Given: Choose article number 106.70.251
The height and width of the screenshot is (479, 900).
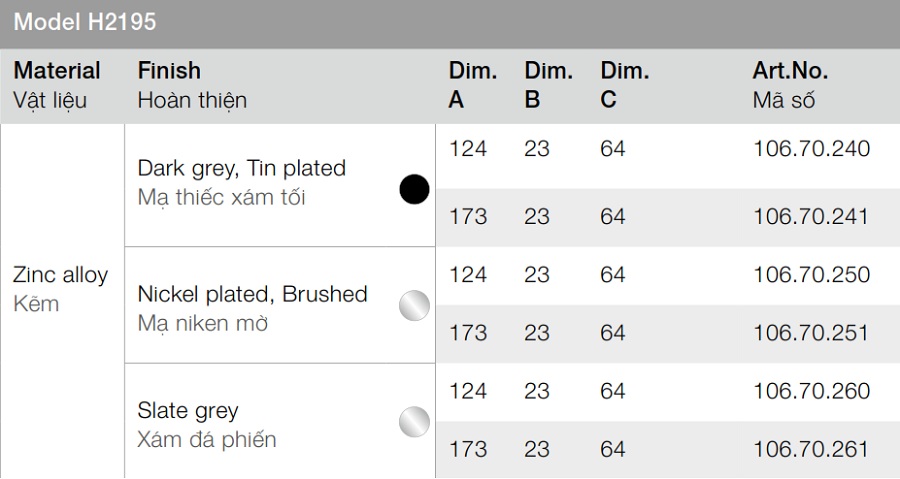Looking at the screenshot, I should pos(811,333).
